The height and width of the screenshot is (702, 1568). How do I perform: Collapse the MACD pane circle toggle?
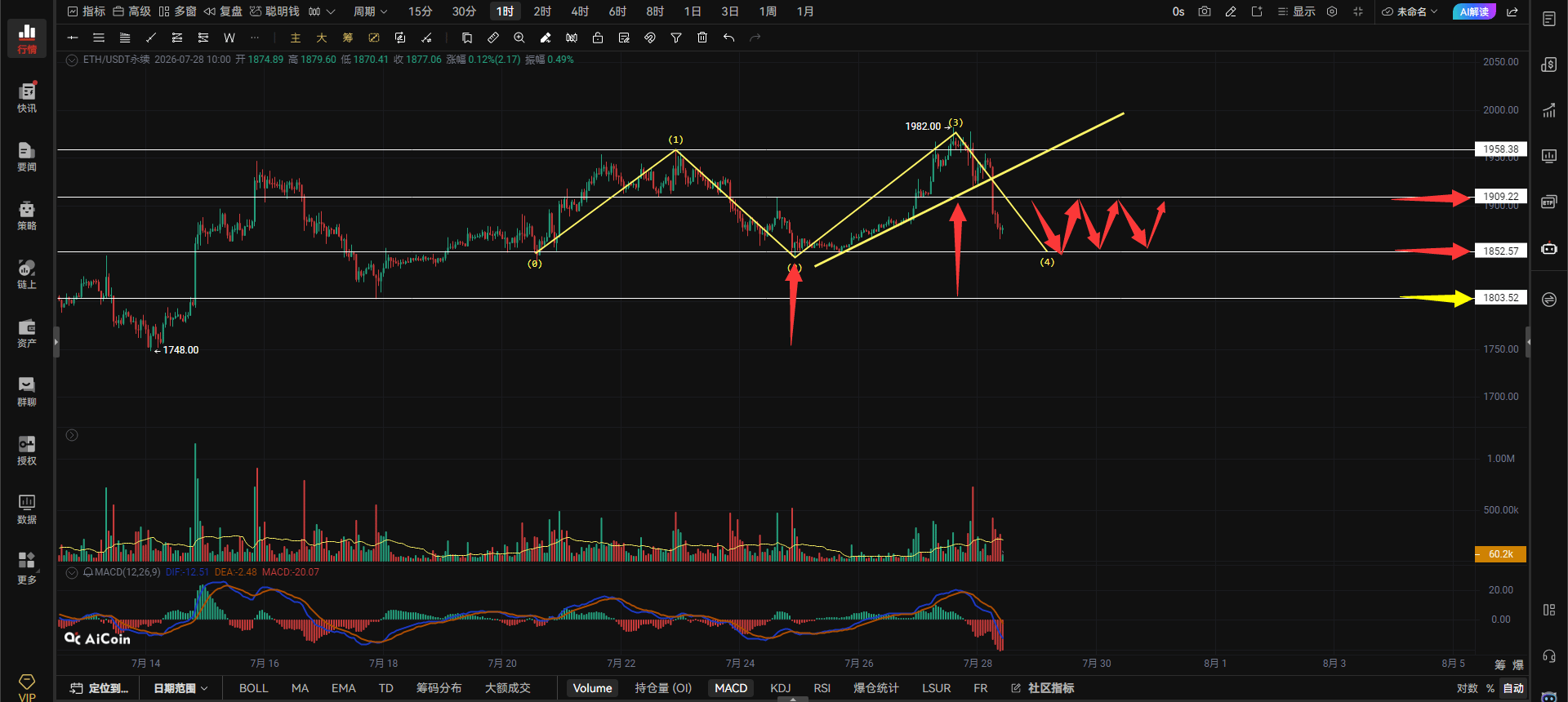(72, 572)
